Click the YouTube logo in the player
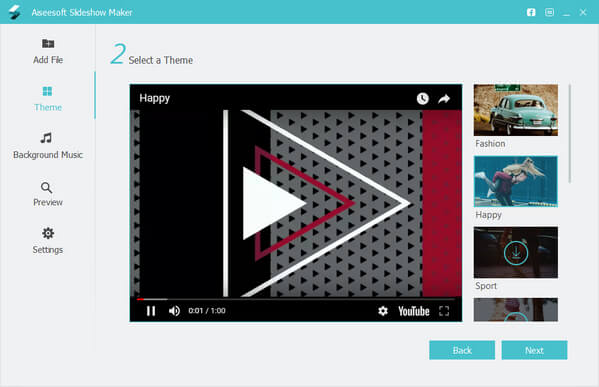This screenshot has width=599, height=387. [x=414, y=311]
